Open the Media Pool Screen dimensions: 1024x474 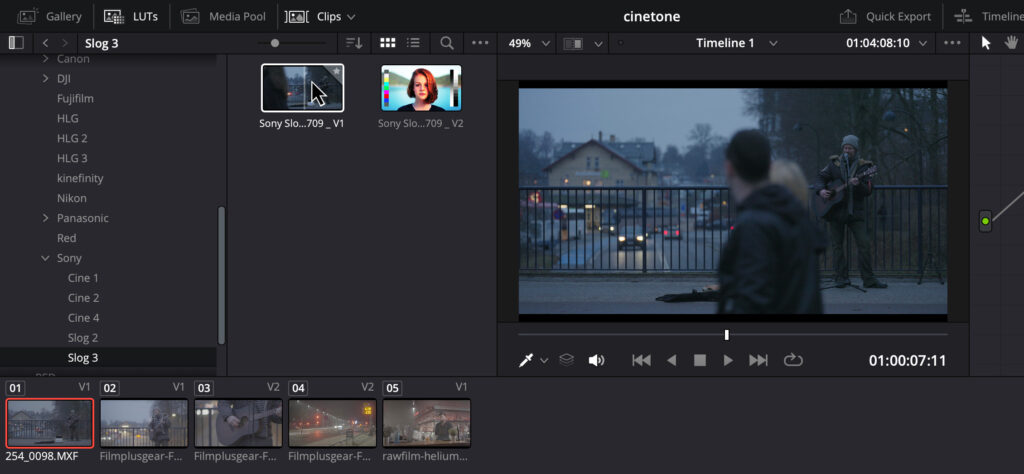point(222,16)
